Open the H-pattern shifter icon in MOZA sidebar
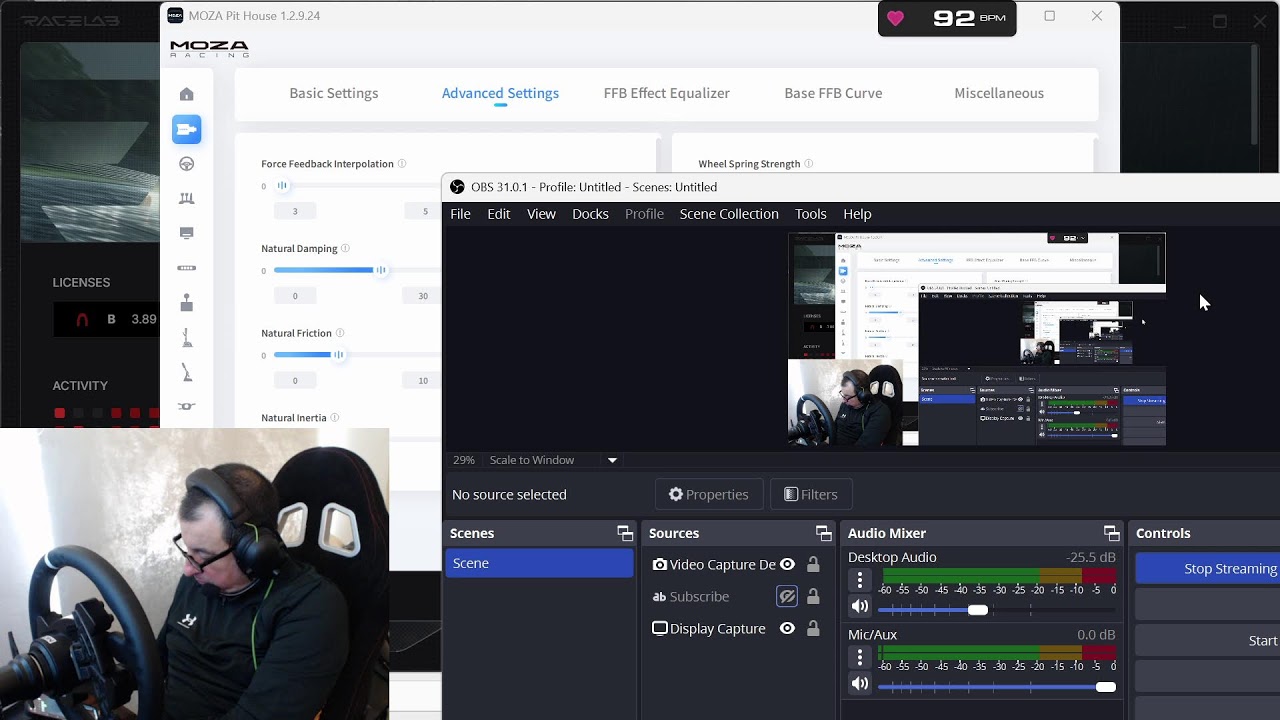The height and width of the screenshot is (720, 1280). click(187, 303)
